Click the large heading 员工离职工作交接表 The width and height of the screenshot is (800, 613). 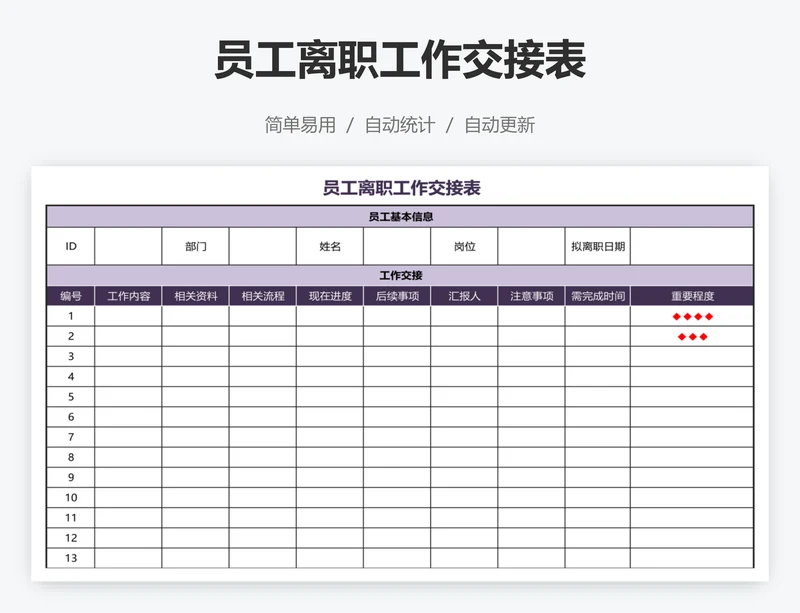399,61
